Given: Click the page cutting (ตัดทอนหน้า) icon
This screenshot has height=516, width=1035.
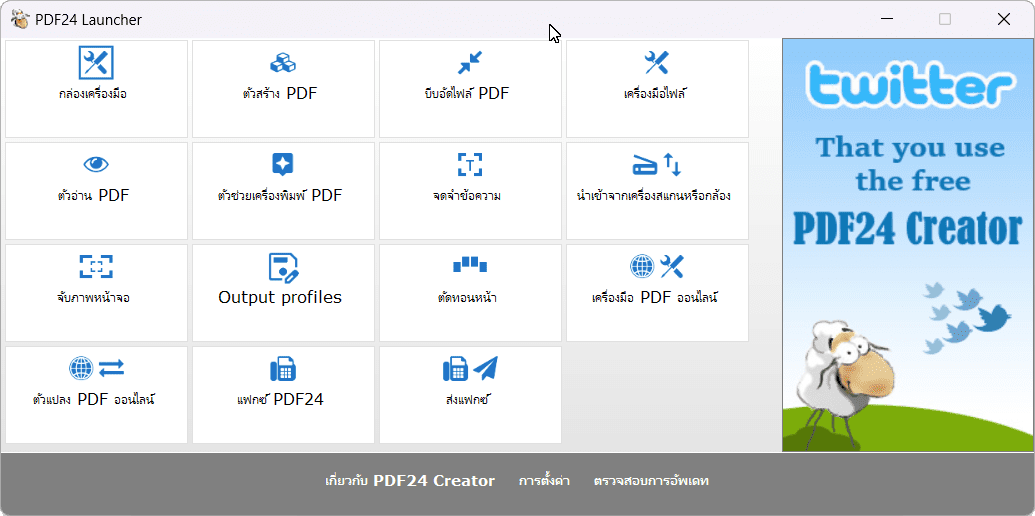Looking at the screenshot, I should pos(470,265).
